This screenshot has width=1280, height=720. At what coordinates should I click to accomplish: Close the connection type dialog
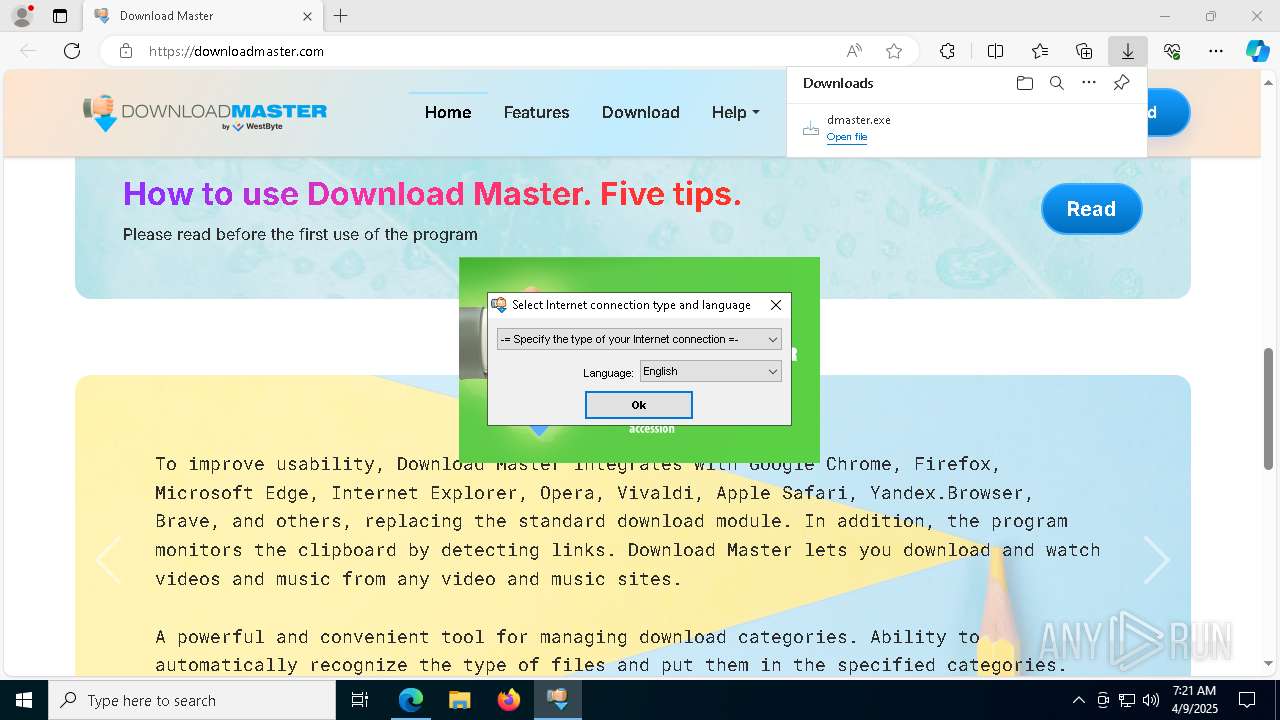775,305
